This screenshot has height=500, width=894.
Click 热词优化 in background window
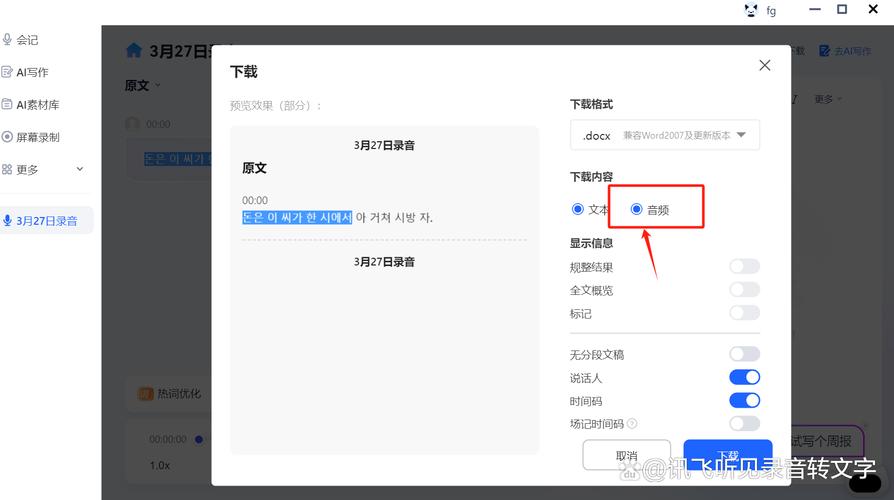[x=170, y=393]
